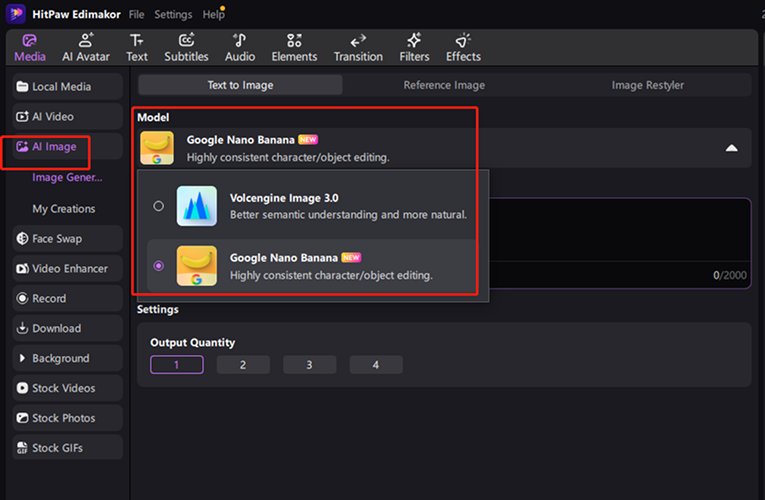The height and width of the screenshot is (500, 765).
Task: Select the Google Nano Banana radio button
Action: coord(158,266)
